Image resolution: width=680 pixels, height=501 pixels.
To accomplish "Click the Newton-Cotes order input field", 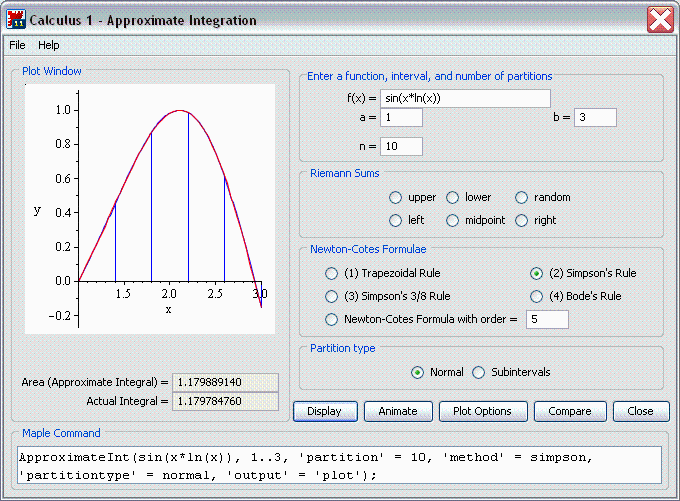I will (547, 319).
